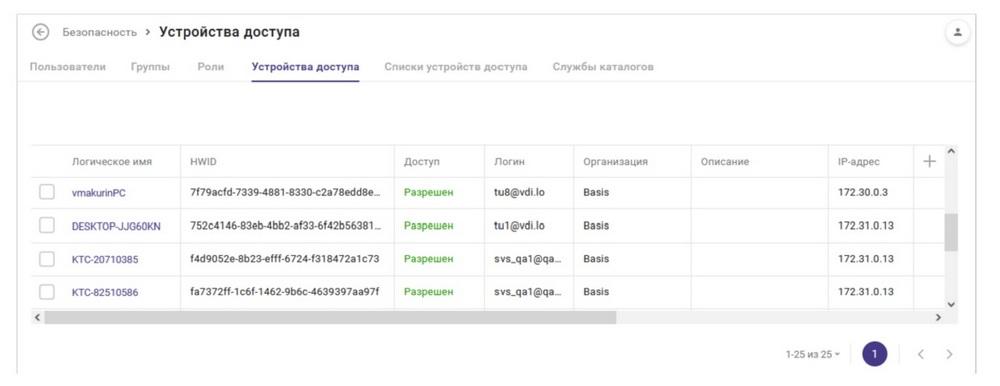Check the DESKTOP-JJG60KN row checkbox
Image resolution: width=1000 pixels, height=386 pixels.
tap(47, 225)
